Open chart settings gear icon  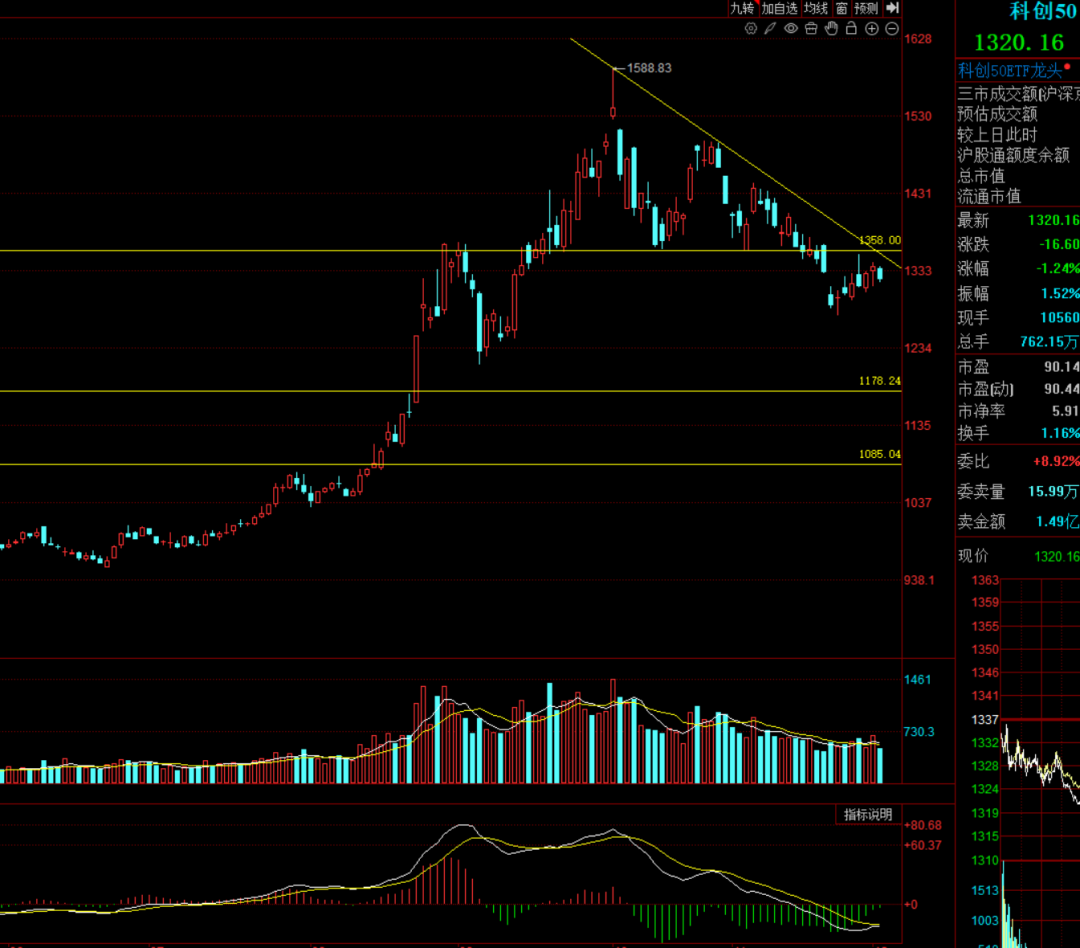tap(751, 29)
